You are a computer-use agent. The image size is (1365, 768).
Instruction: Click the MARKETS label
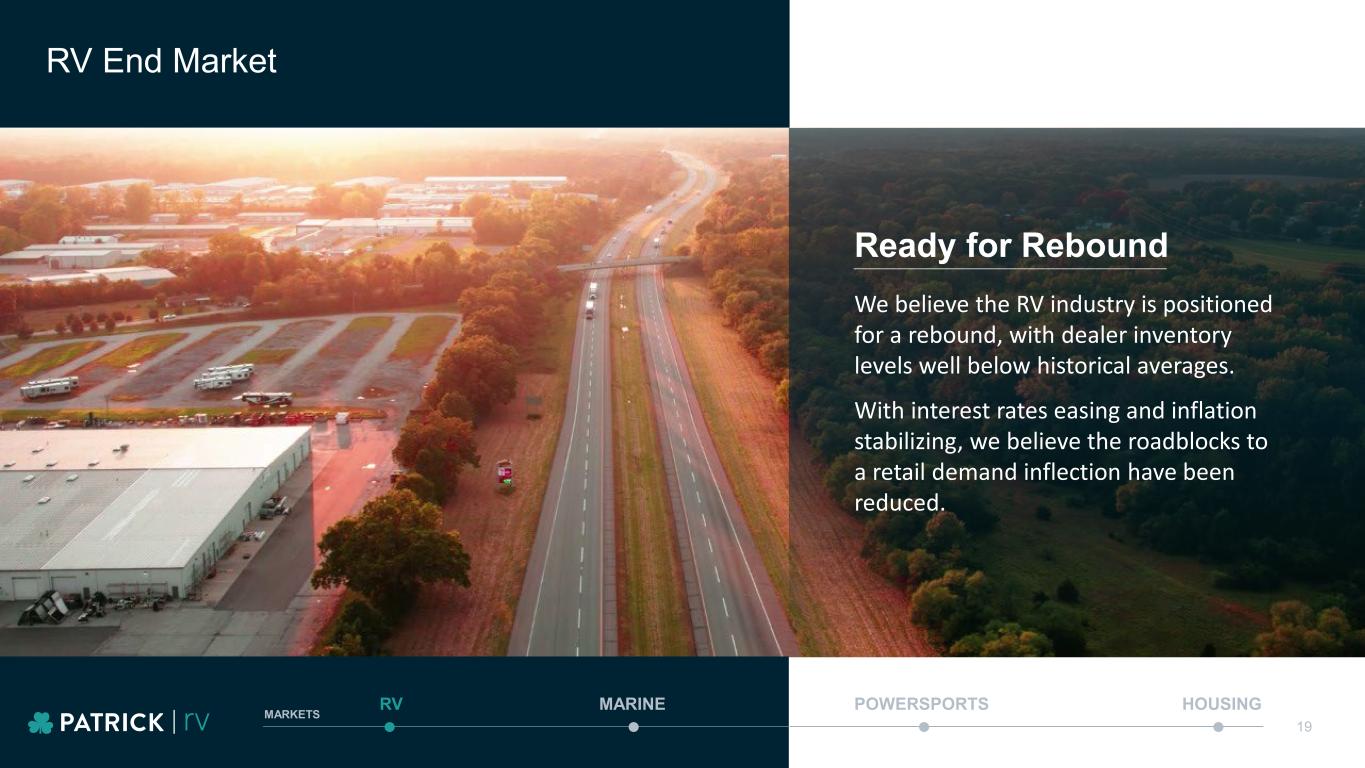(292, 714)
